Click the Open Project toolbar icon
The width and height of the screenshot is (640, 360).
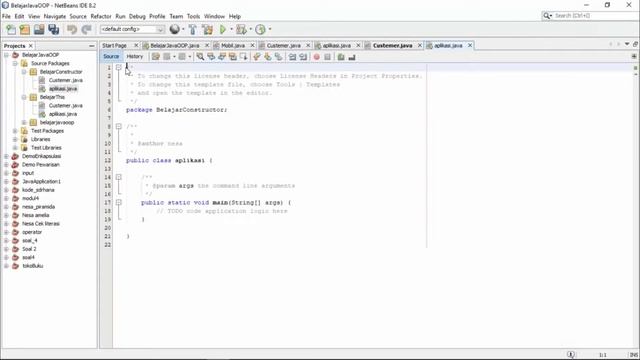pos(39,29)
